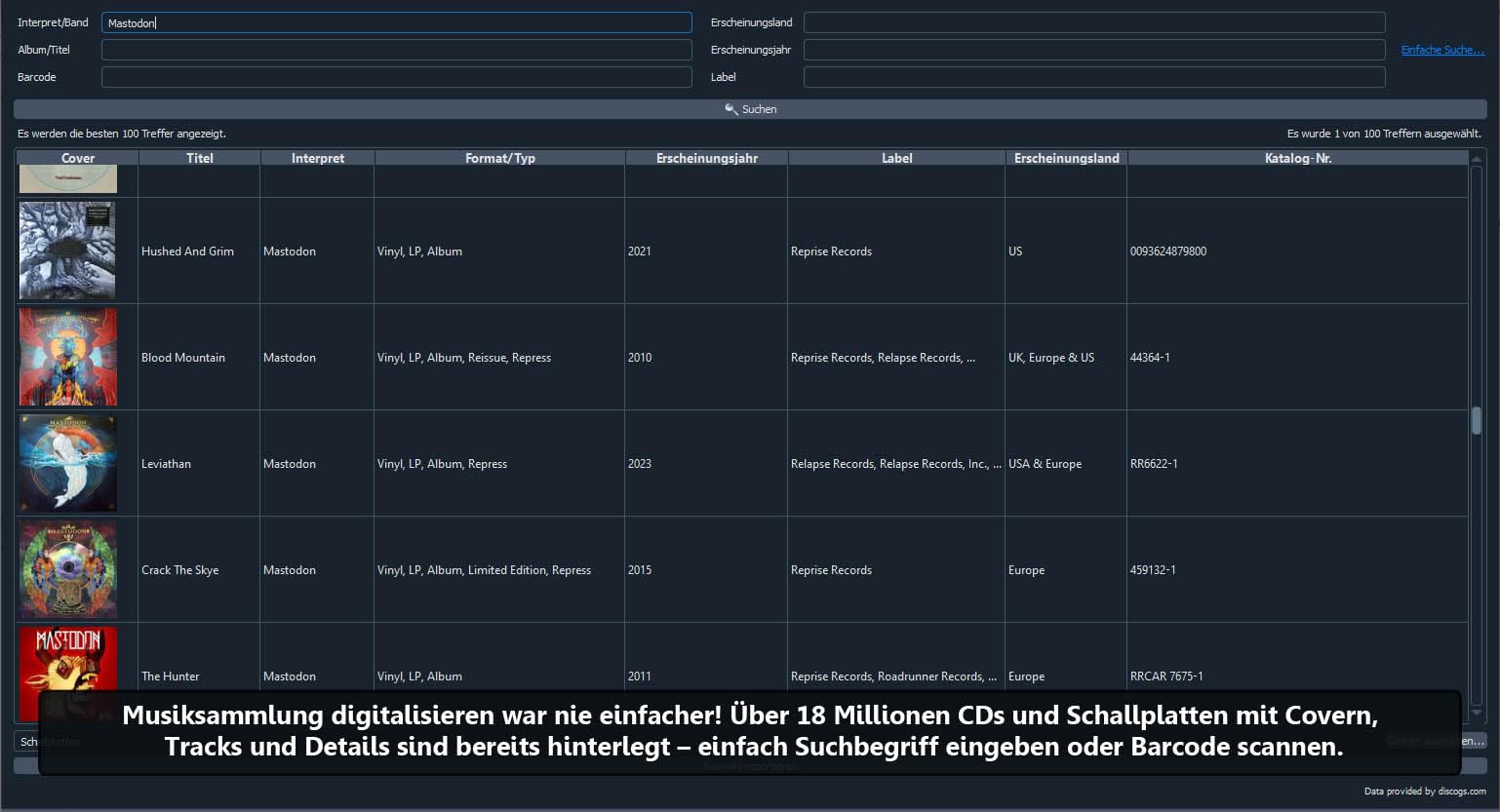
Task: Sort by Erscheinungsjahr column header
Action: (707, 158)
